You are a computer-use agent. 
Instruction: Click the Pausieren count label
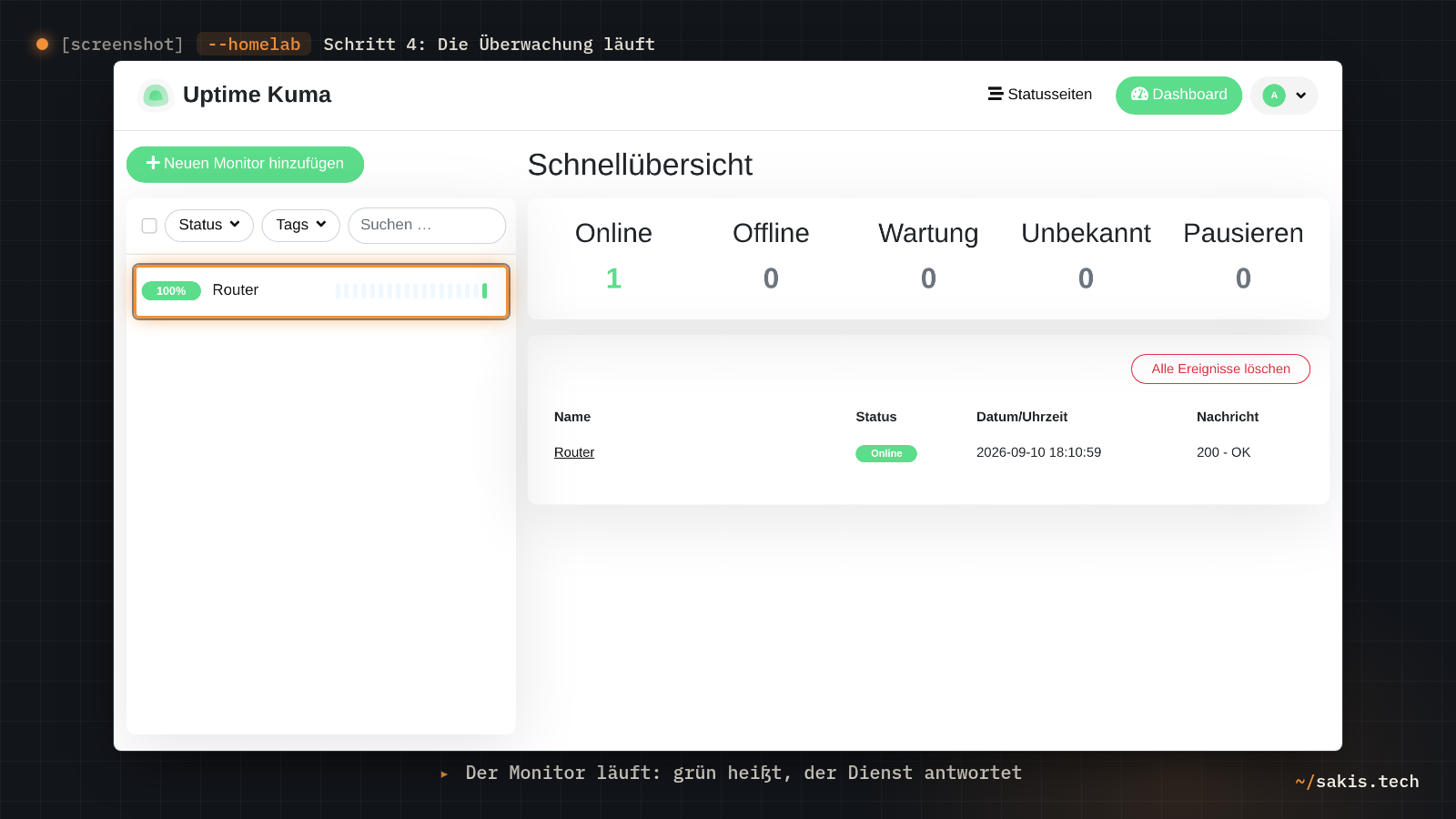pyautogui.click(x=1243, y=233)
